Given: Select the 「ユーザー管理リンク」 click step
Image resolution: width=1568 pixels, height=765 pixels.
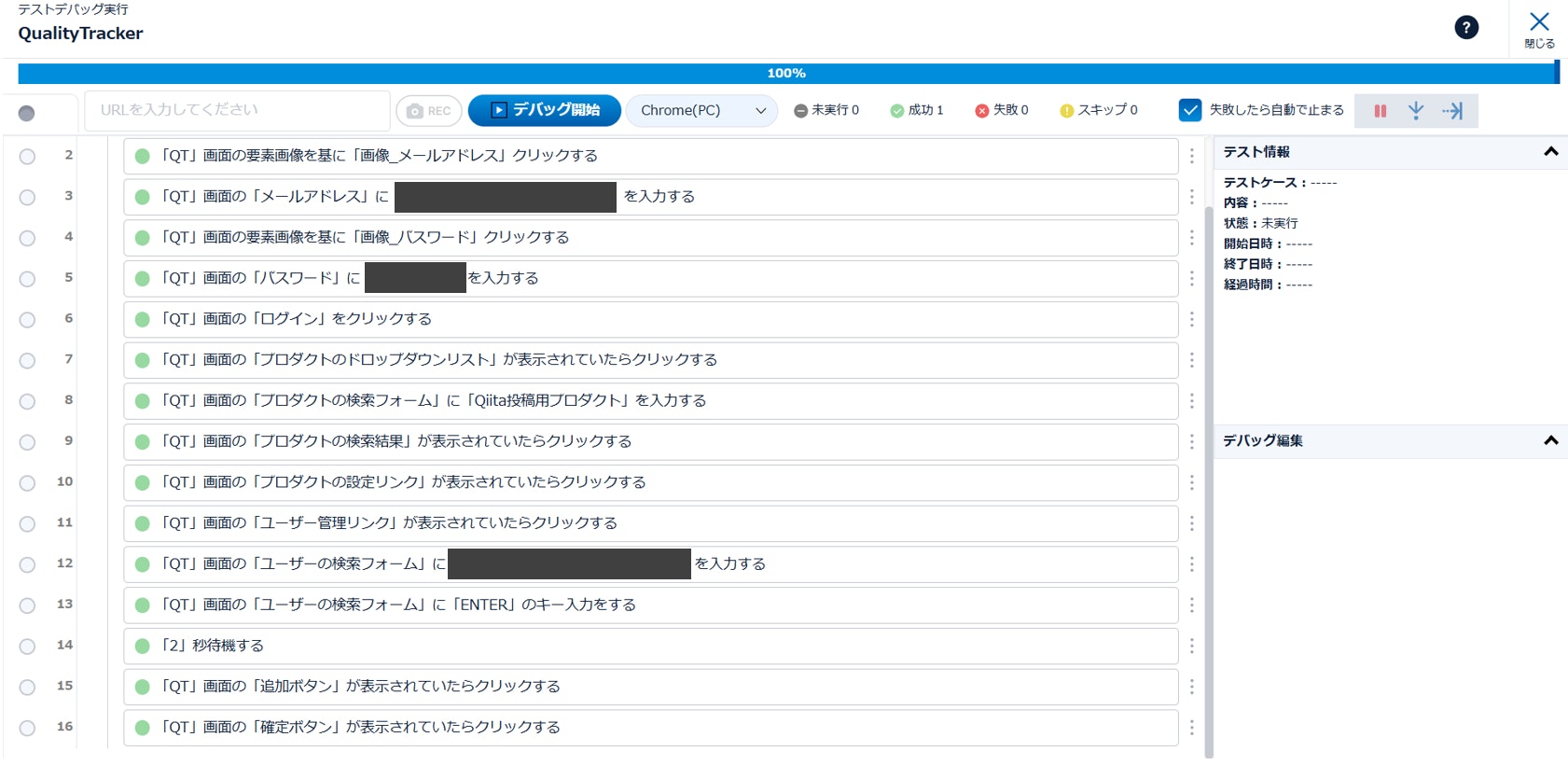Looking at the screenshot, I should tap(651, 523).
